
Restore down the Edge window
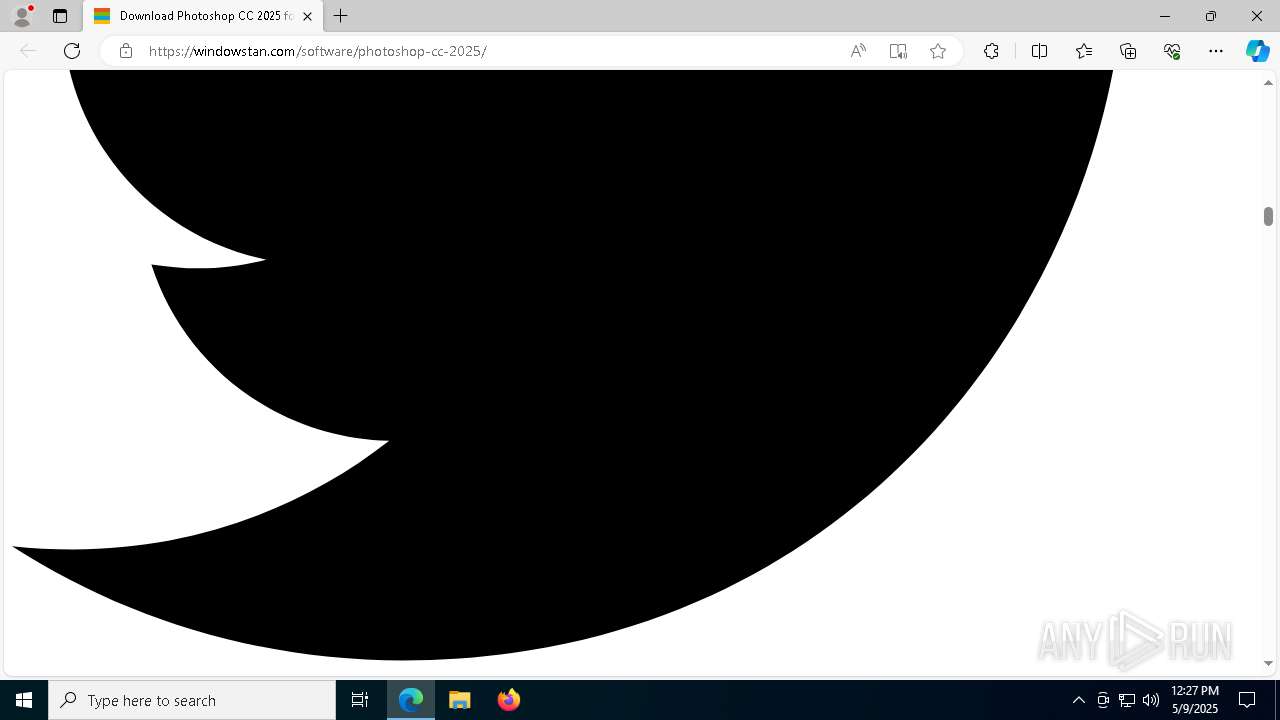click(x=1211, y=16)
